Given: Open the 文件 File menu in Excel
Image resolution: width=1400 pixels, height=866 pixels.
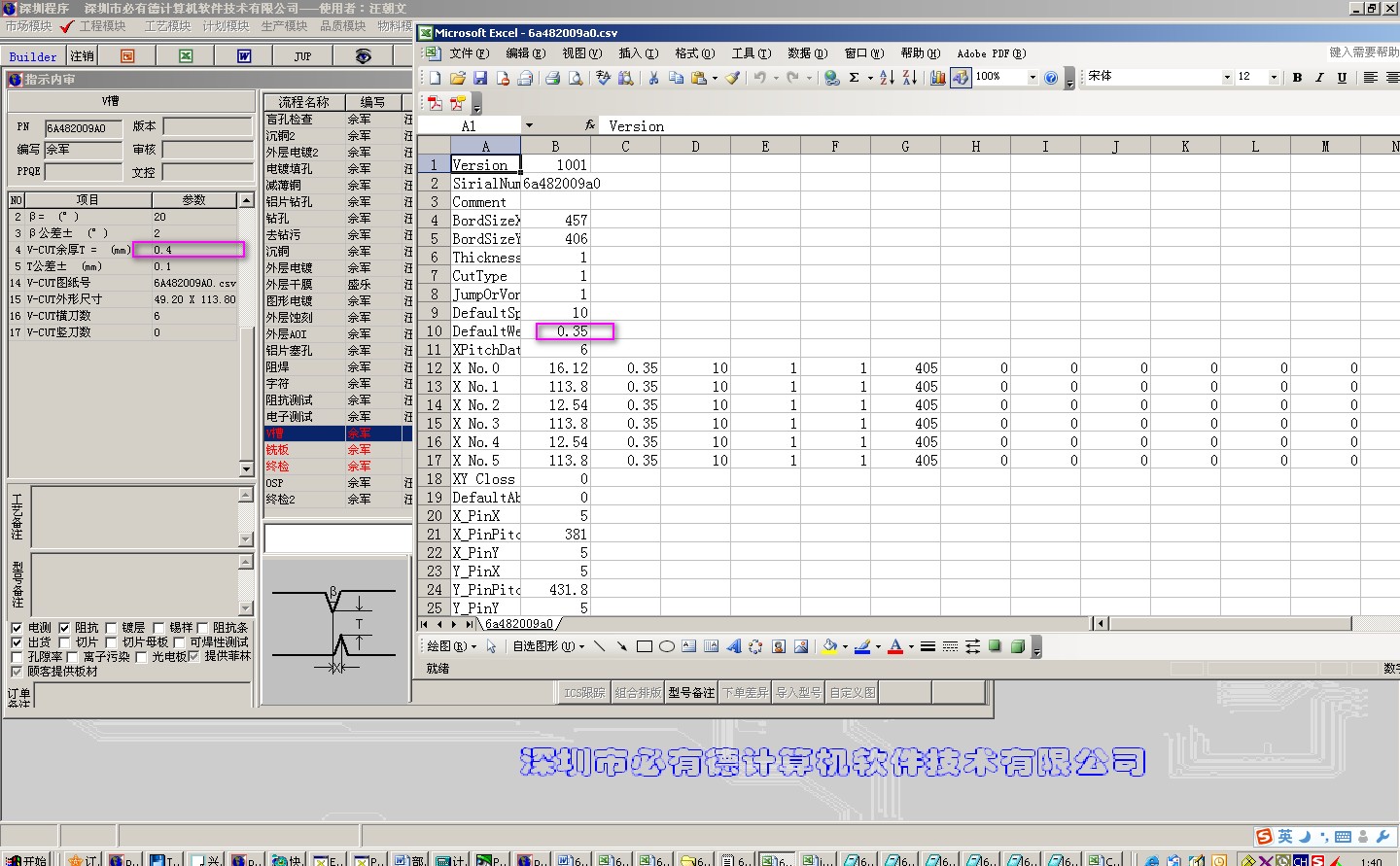Looking at the screenshot, I should click(x=468, y=53).
